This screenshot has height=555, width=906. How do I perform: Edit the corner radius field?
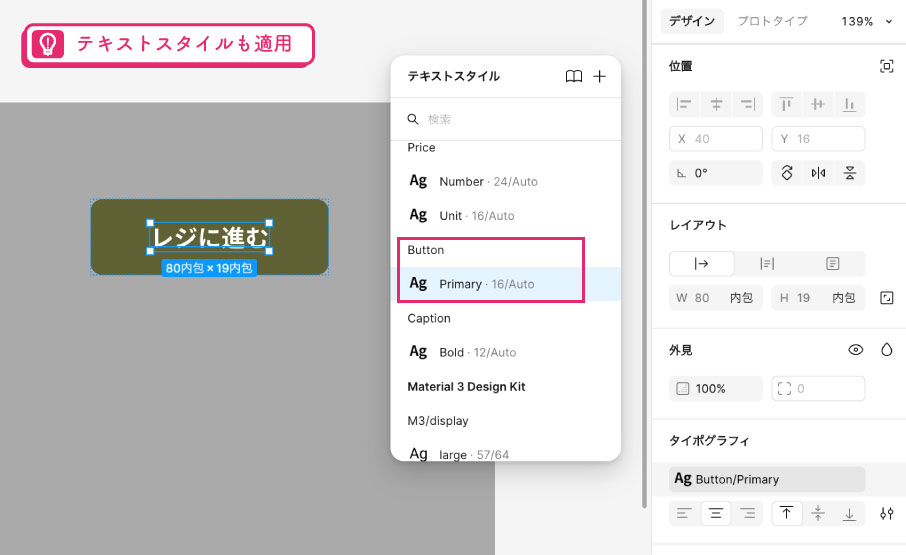818,389
